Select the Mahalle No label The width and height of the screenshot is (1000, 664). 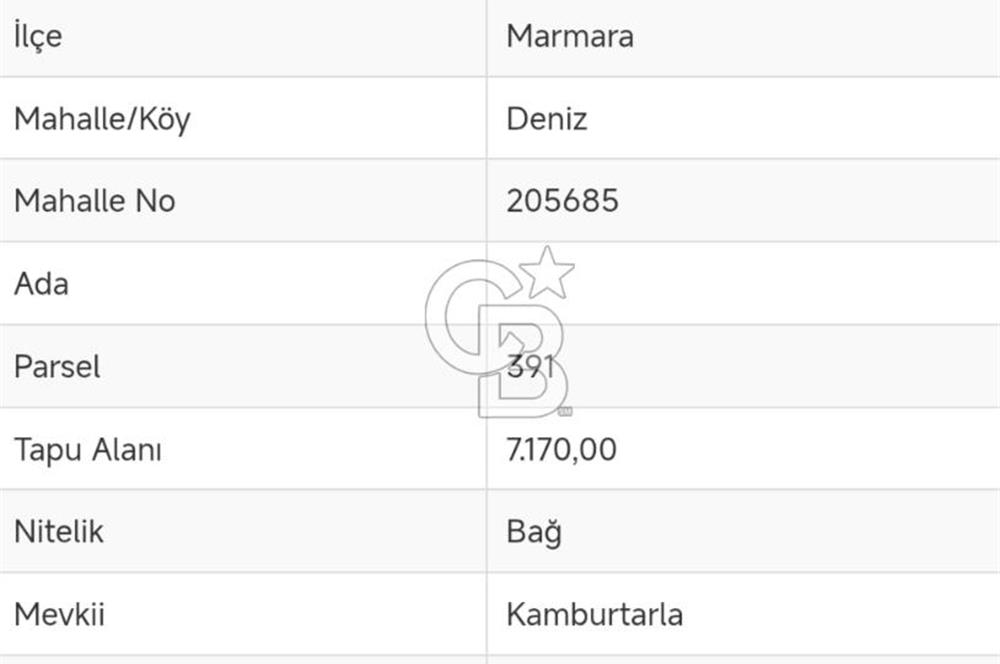95,201
